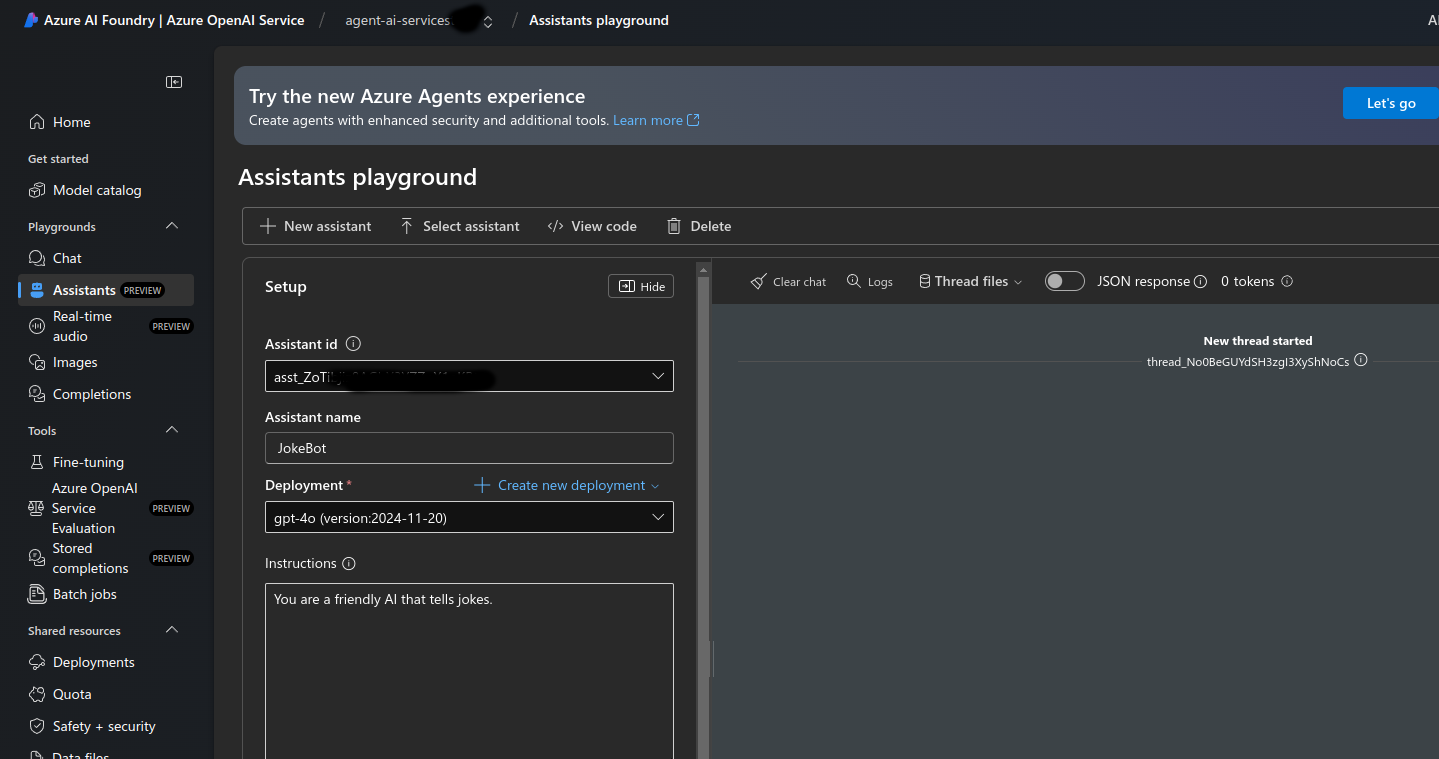The height and width of the screenshot is (759, 1439).
Task: Open the Fine-tuning page
Action: [106, 462]
